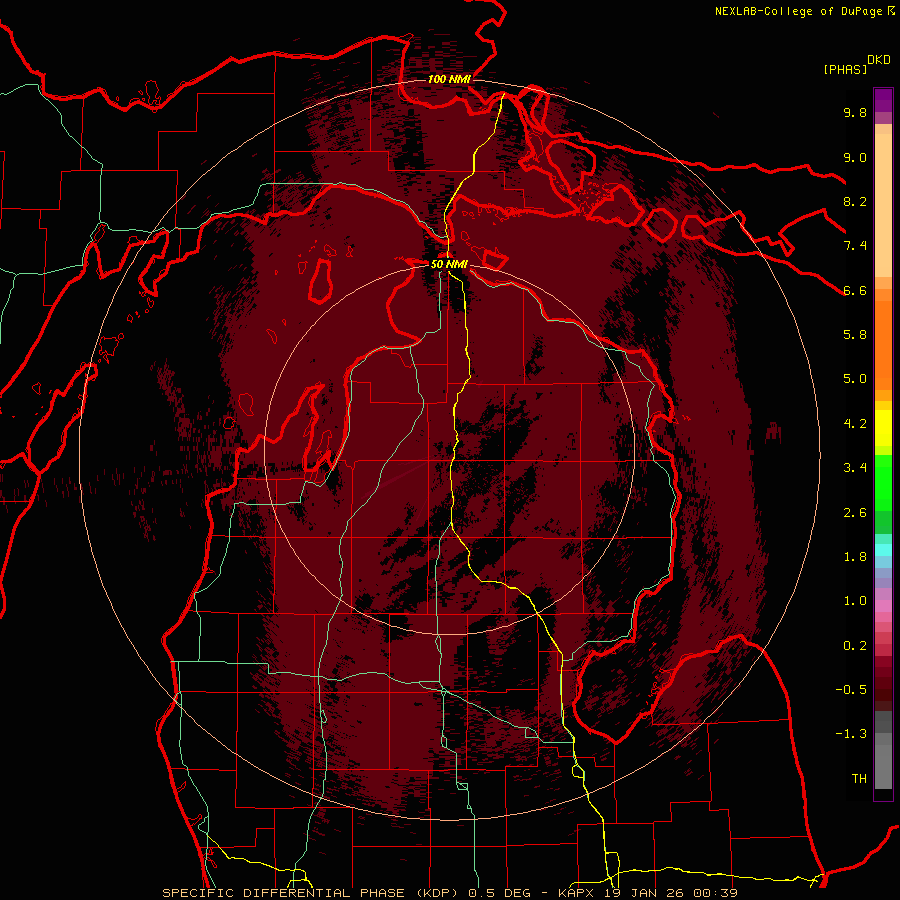Pick the cyan band on the color scale
Viewport: 900px width, 900px height.
883,550
